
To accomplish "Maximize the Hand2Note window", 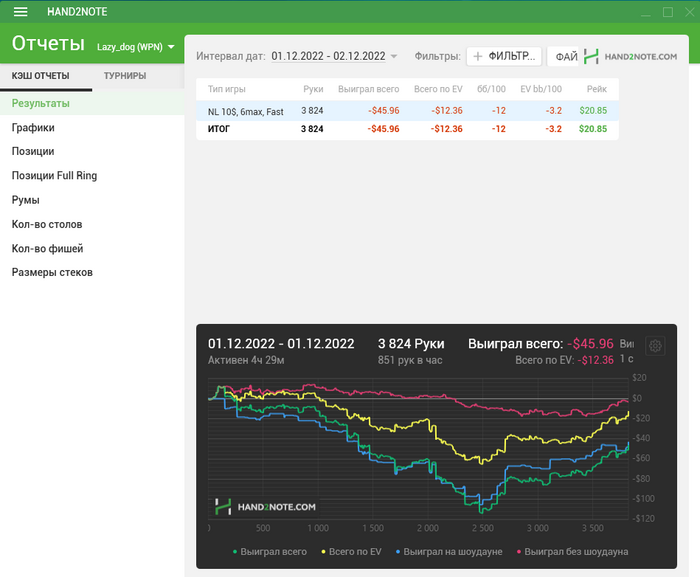I will pos(668,12).
